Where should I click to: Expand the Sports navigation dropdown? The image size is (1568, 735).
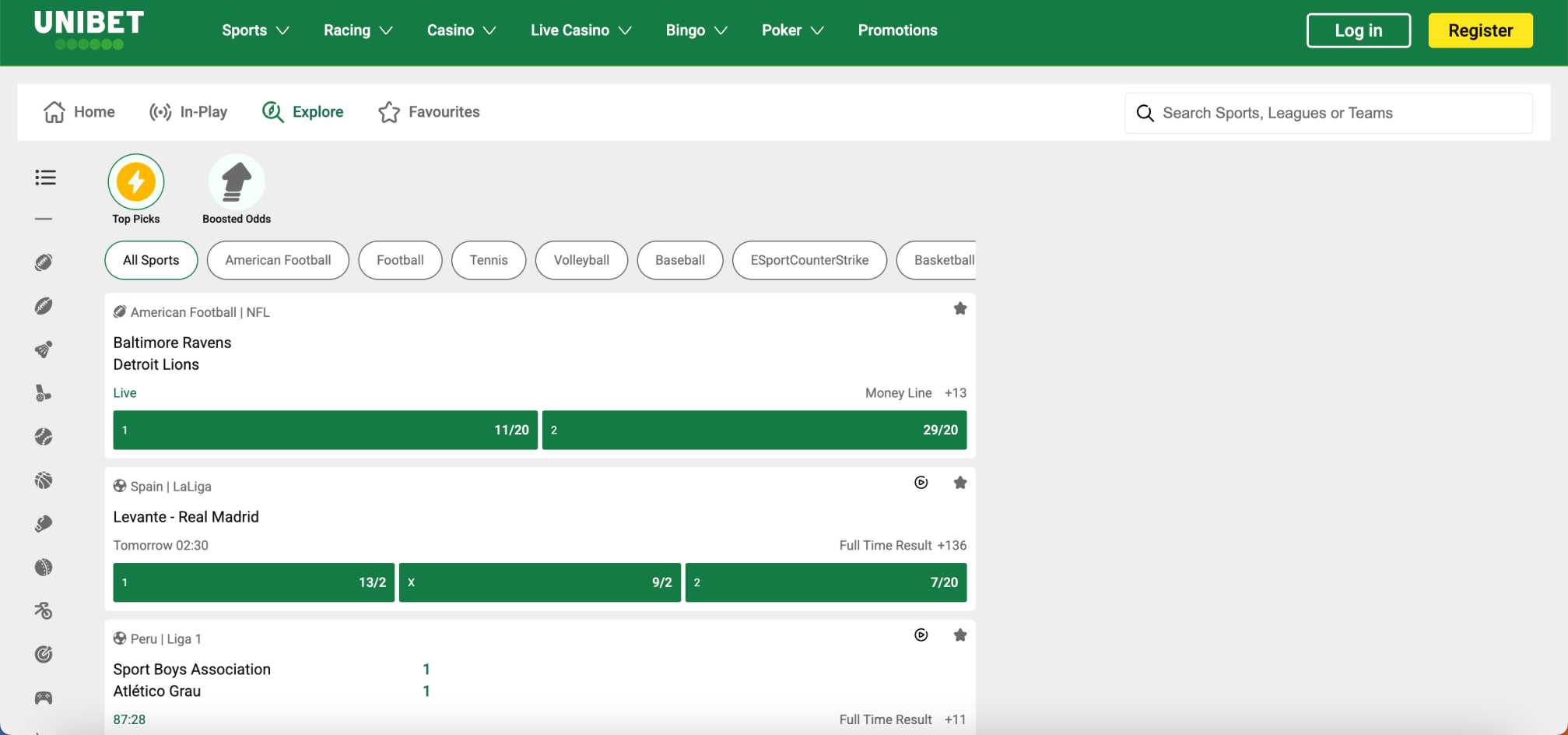point(254,30)
